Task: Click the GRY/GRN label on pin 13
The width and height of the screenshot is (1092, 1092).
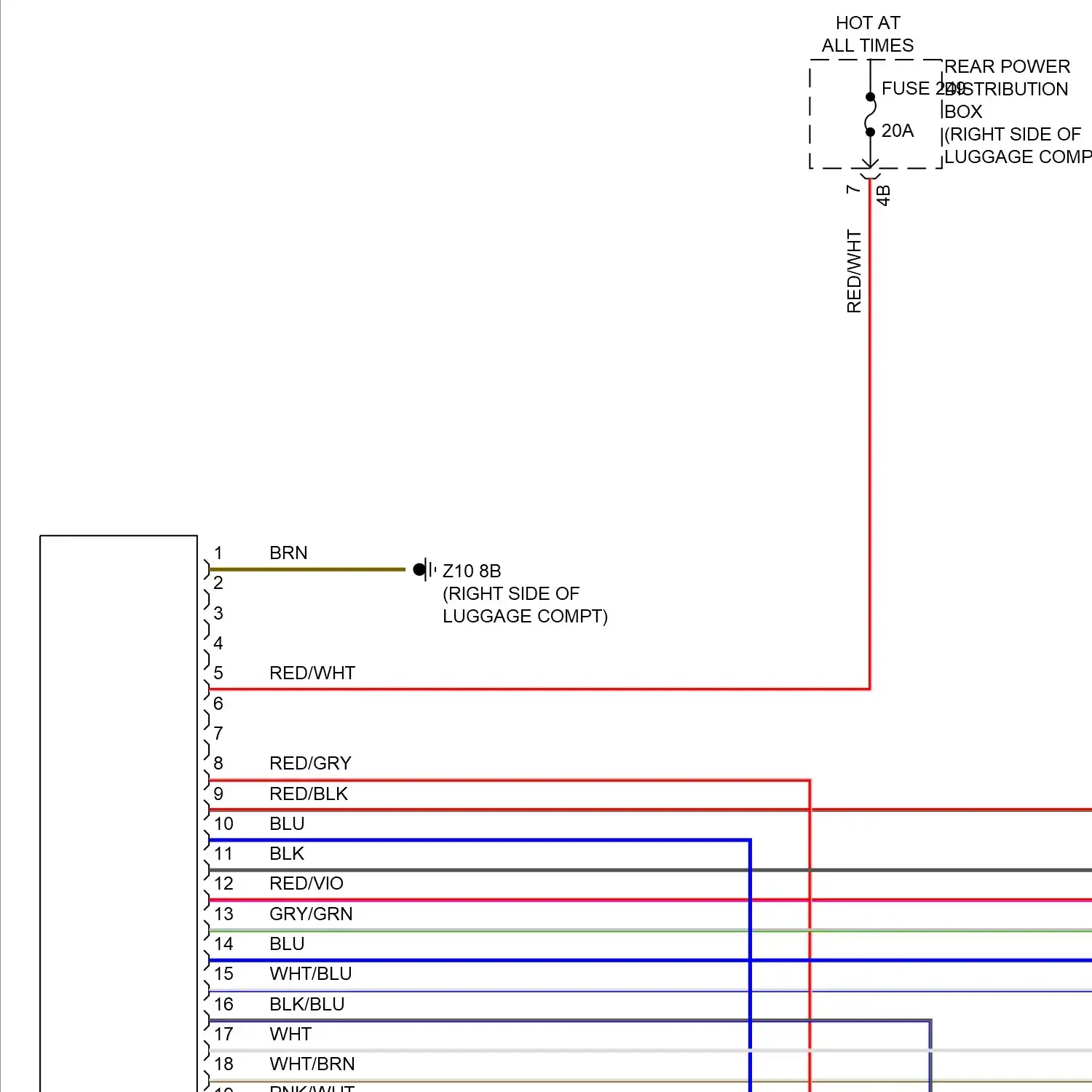Action: (x=311, y=914)
